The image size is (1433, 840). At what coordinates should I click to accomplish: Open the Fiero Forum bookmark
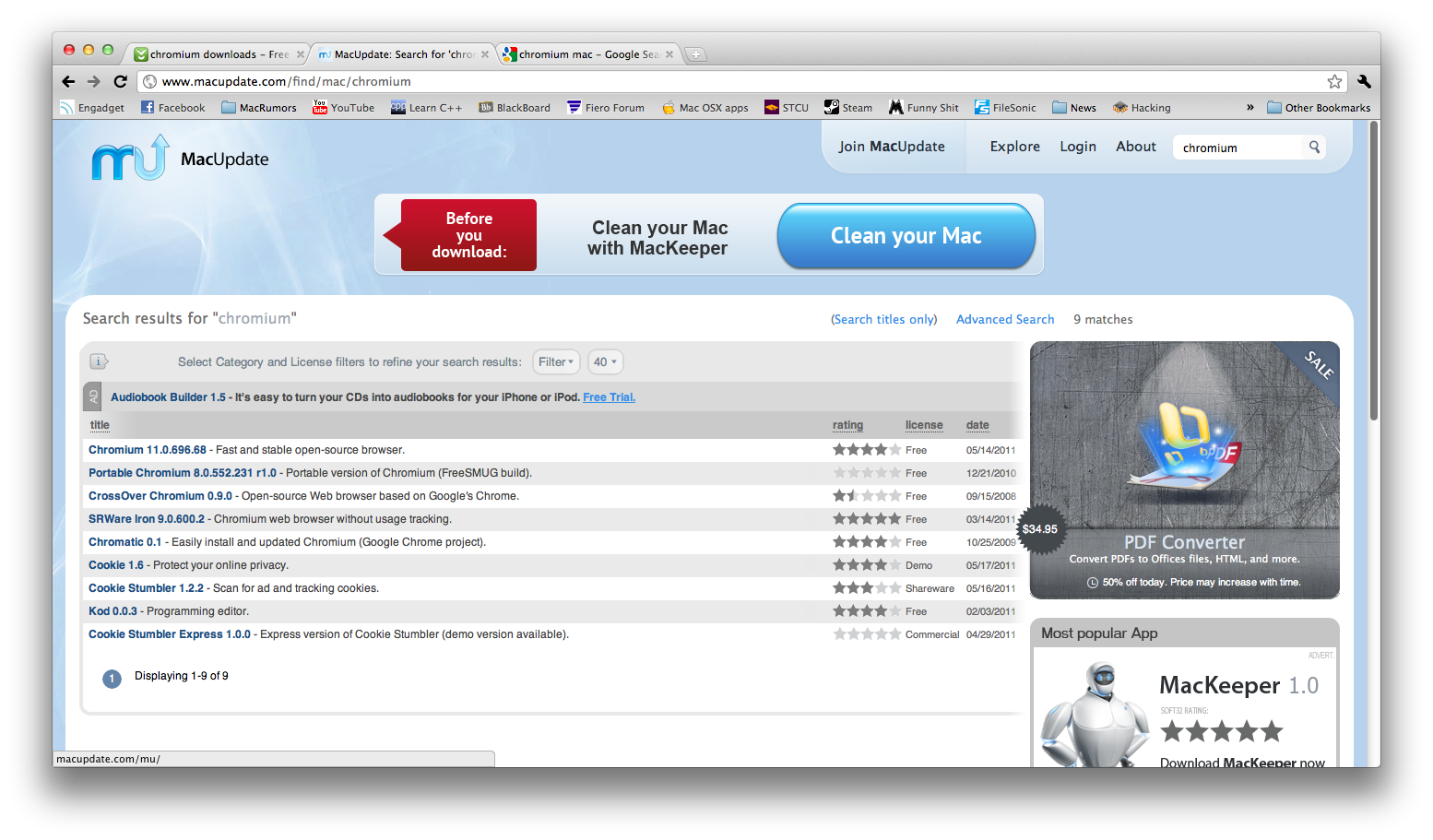(x=606, y=108)
